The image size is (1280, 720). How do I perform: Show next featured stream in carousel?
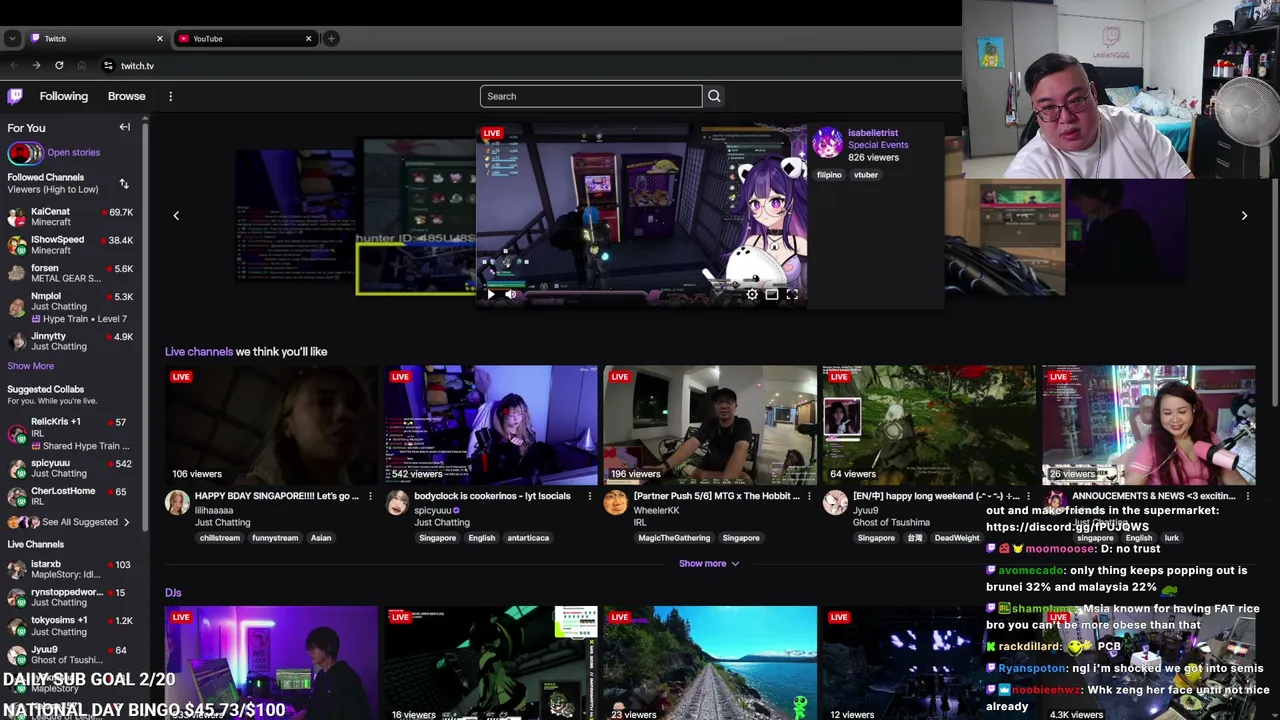click(x=1244, y=215)
